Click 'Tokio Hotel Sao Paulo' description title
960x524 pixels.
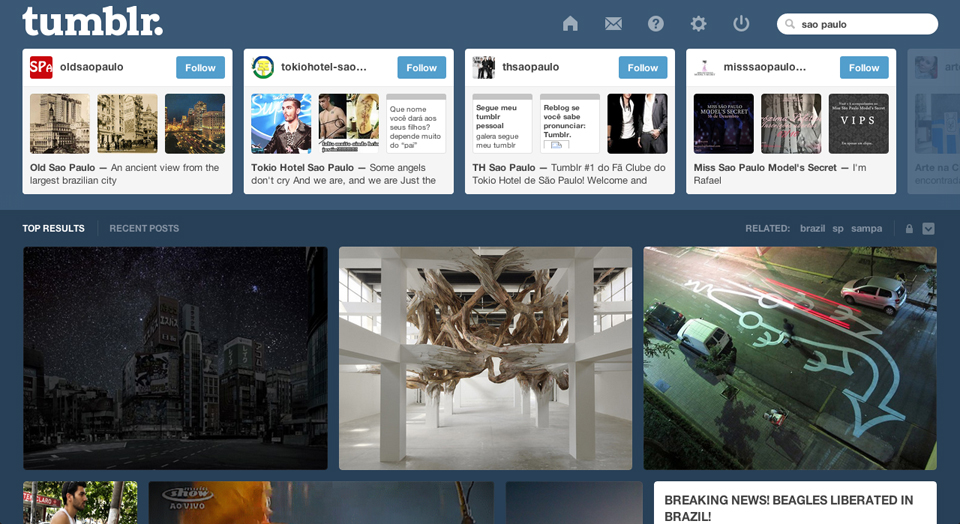click(302, 167)
